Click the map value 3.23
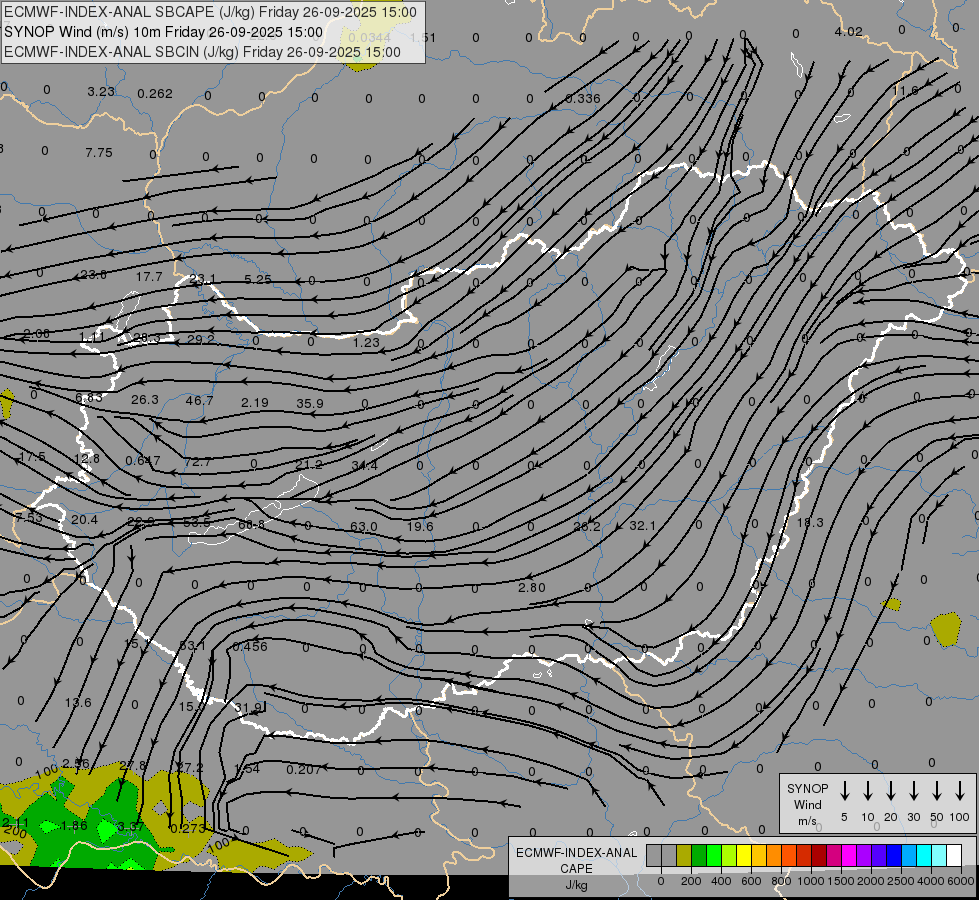This screenshot has width=979, height=900. [x=101, y=91]
